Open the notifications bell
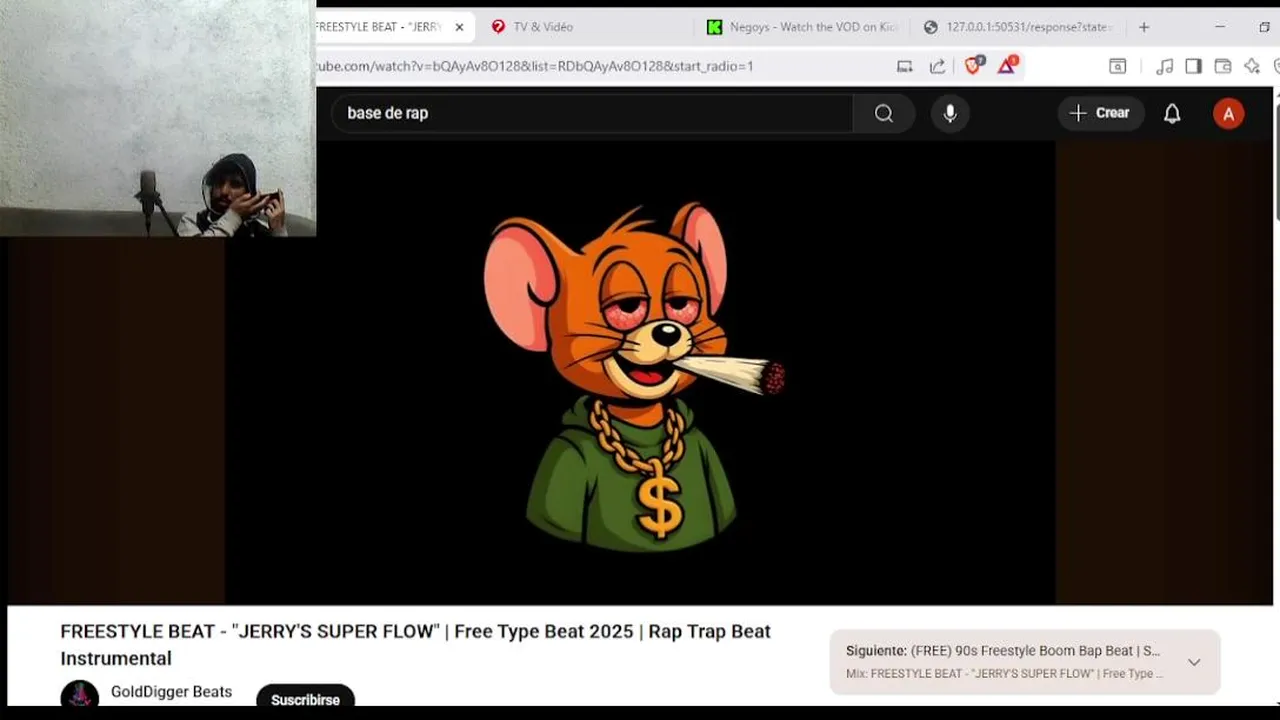1280x720 pixels. [1172, 113]
